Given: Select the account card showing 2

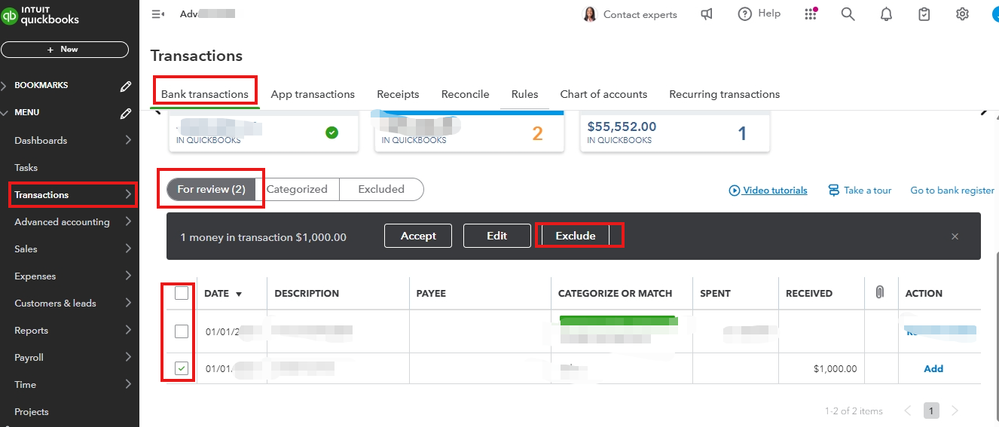Looking at the screenshot, I should point(469,132).
